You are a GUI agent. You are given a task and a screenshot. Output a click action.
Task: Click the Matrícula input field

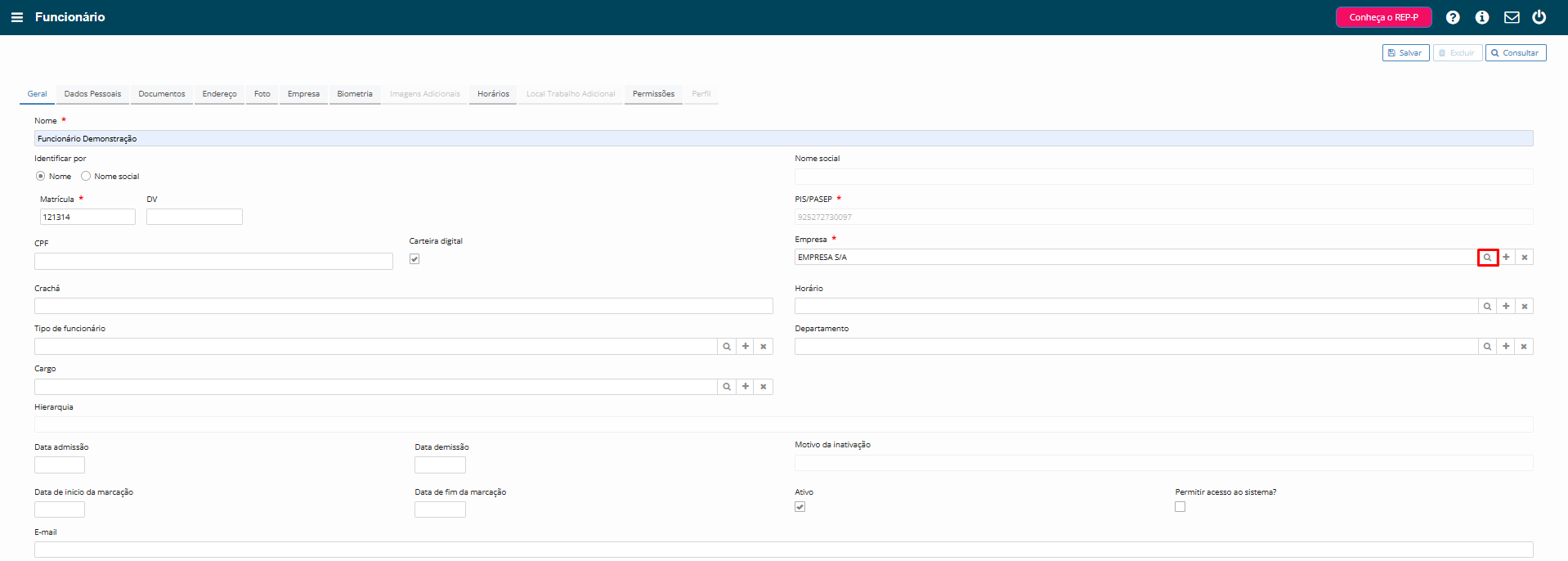pyautogui.click(x=87, y=218)
